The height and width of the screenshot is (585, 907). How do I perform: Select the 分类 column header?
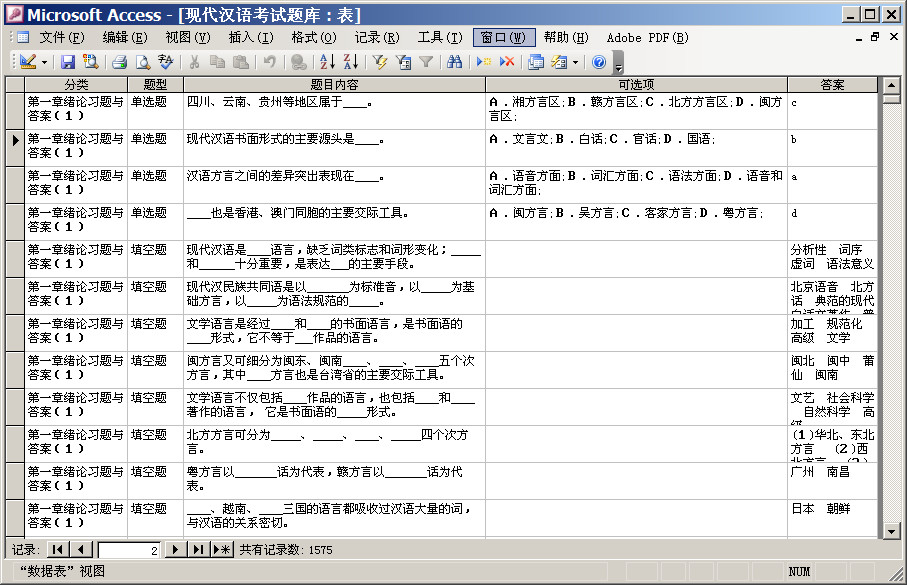pyautogui.click(x=76, y=84)
